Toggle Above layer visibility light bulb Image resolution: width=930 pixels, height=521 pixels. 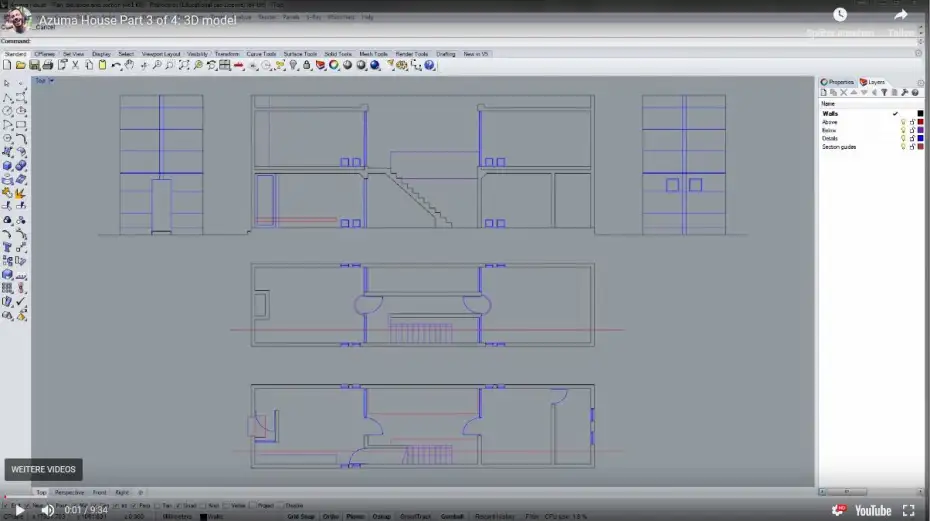(903, 122)
